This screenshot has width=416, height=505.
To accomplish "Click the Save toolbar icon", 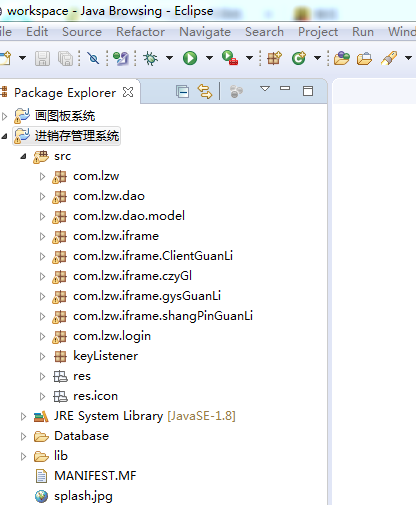I will (42, 58).
